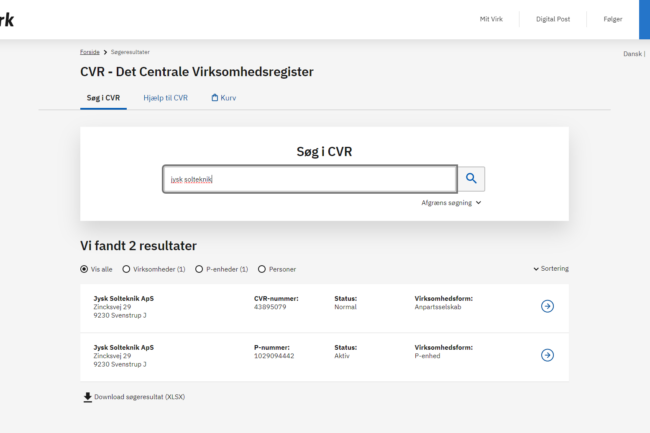The image size is (650, 433).
Task: Expand the Afgræns søgning options
Action: [451, 203]
